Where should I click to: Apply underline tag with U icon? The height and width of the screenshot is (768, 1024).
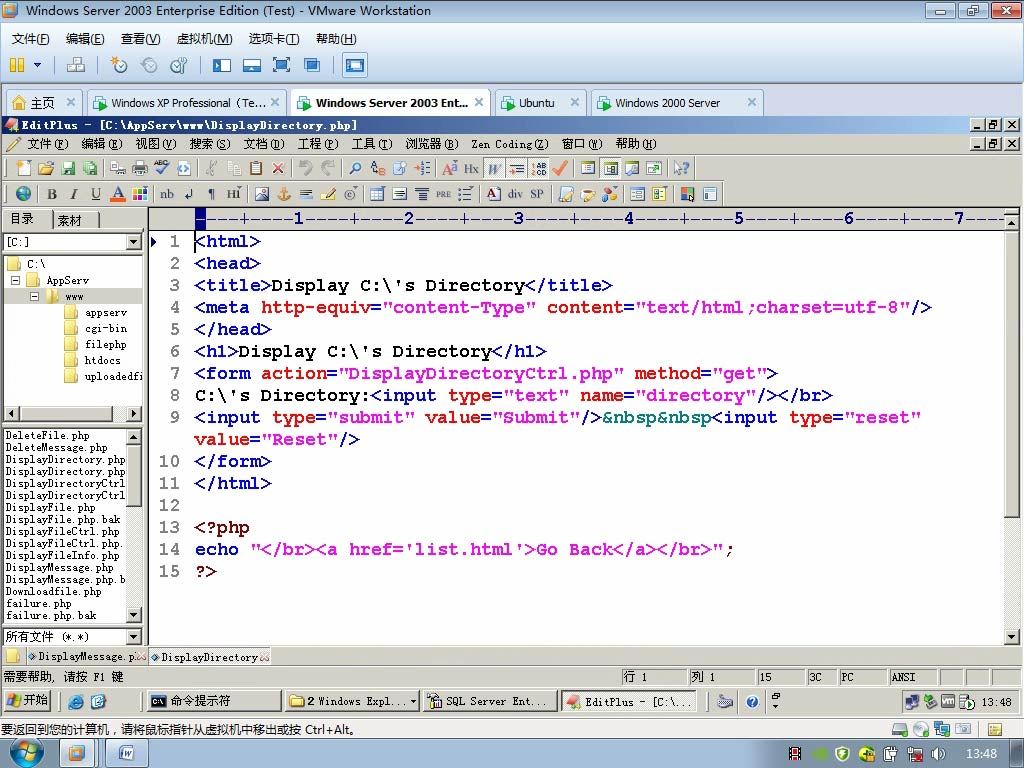pos(96,193)
